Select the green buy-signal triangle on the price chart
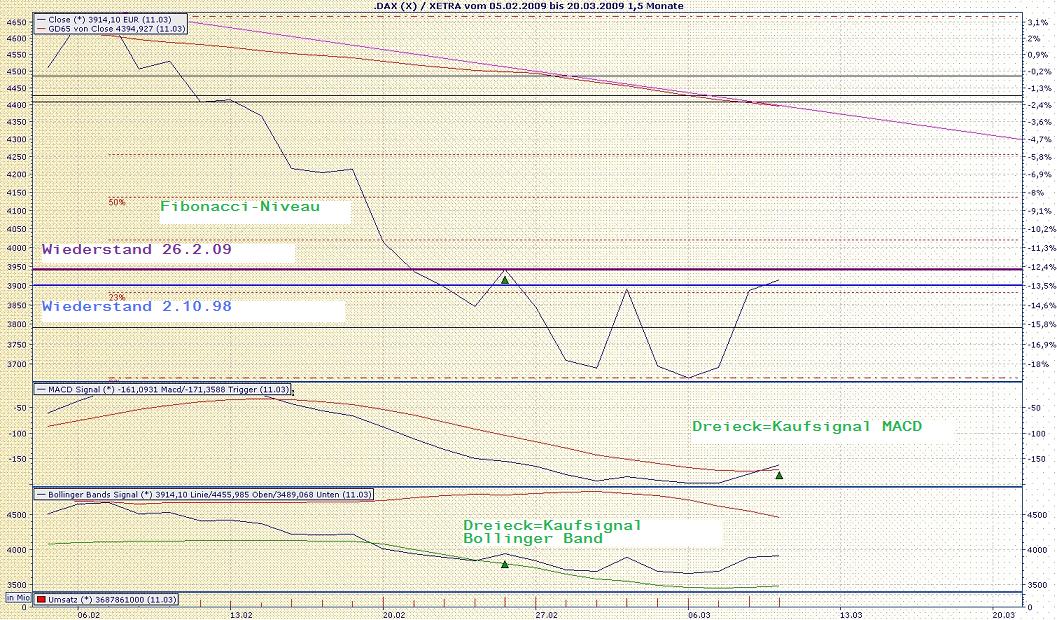1057x620 pixels. coord(505,279)
